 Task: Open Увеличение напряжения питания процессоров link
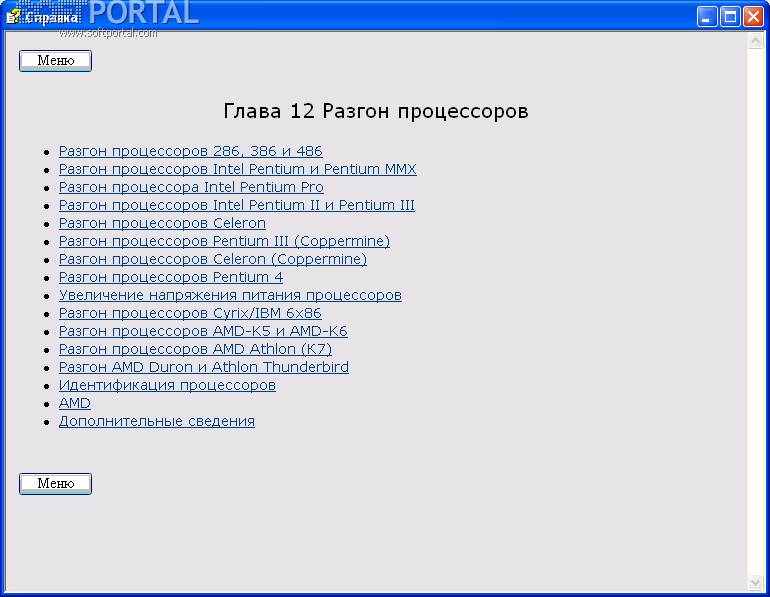pos(230,295)
